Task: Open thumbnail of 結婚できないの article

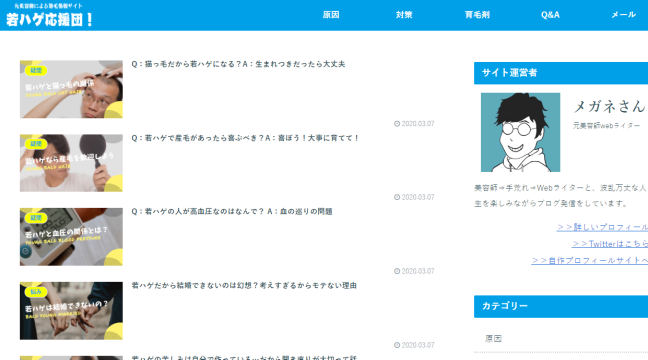Action: click(x=71, y=311)
